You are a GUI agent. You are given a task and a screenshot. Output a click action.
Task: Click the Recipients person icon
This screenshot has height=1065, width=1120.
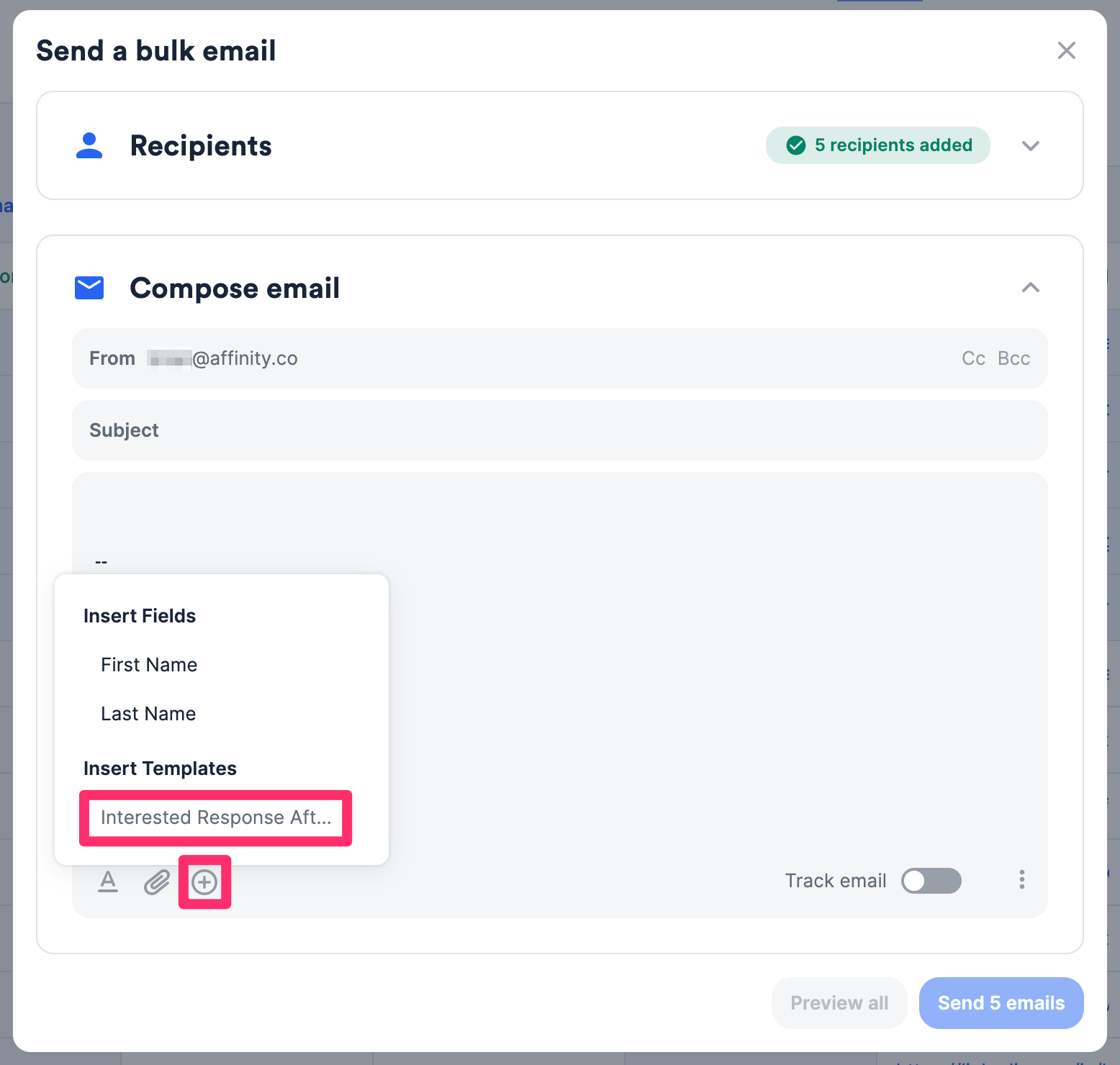point(89,145)
